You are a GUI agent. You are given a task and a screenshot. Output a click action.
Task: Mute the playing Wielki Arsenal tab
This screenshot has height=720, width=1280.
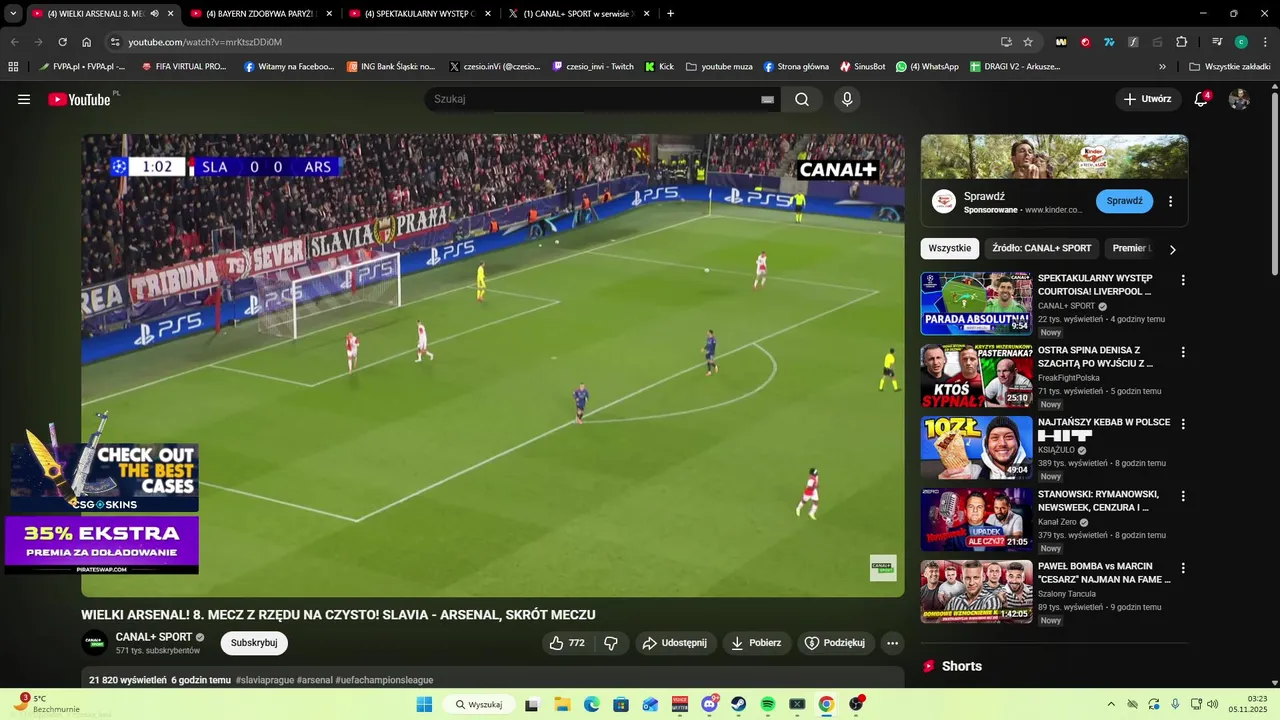[x=154, y=14]
